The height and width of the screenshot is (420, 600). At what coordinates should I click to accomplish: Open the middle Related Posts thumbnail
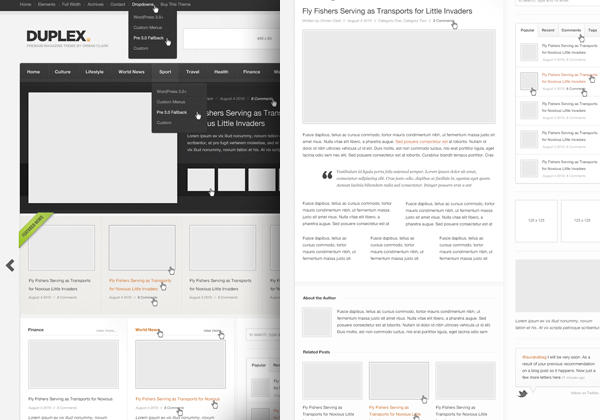tap(399, 381)
